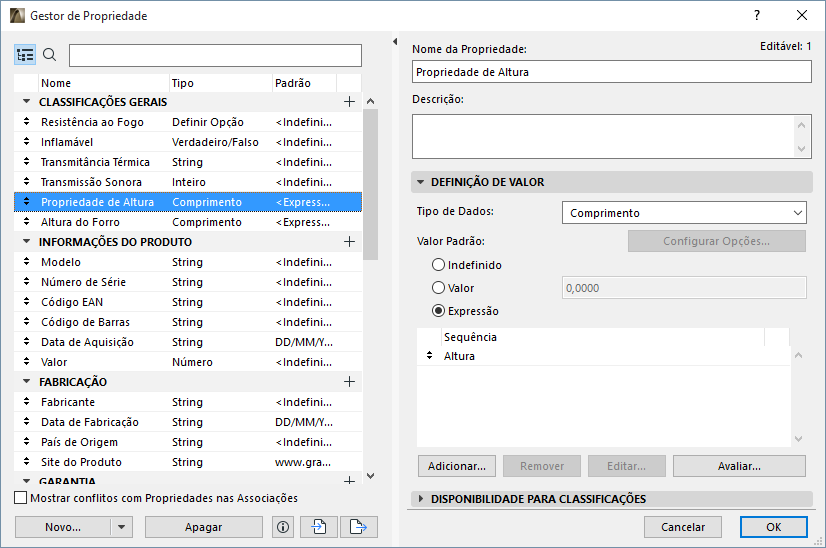Select the Expressão radio option
The image size is (826, 548).
click(x=438, y=311)
